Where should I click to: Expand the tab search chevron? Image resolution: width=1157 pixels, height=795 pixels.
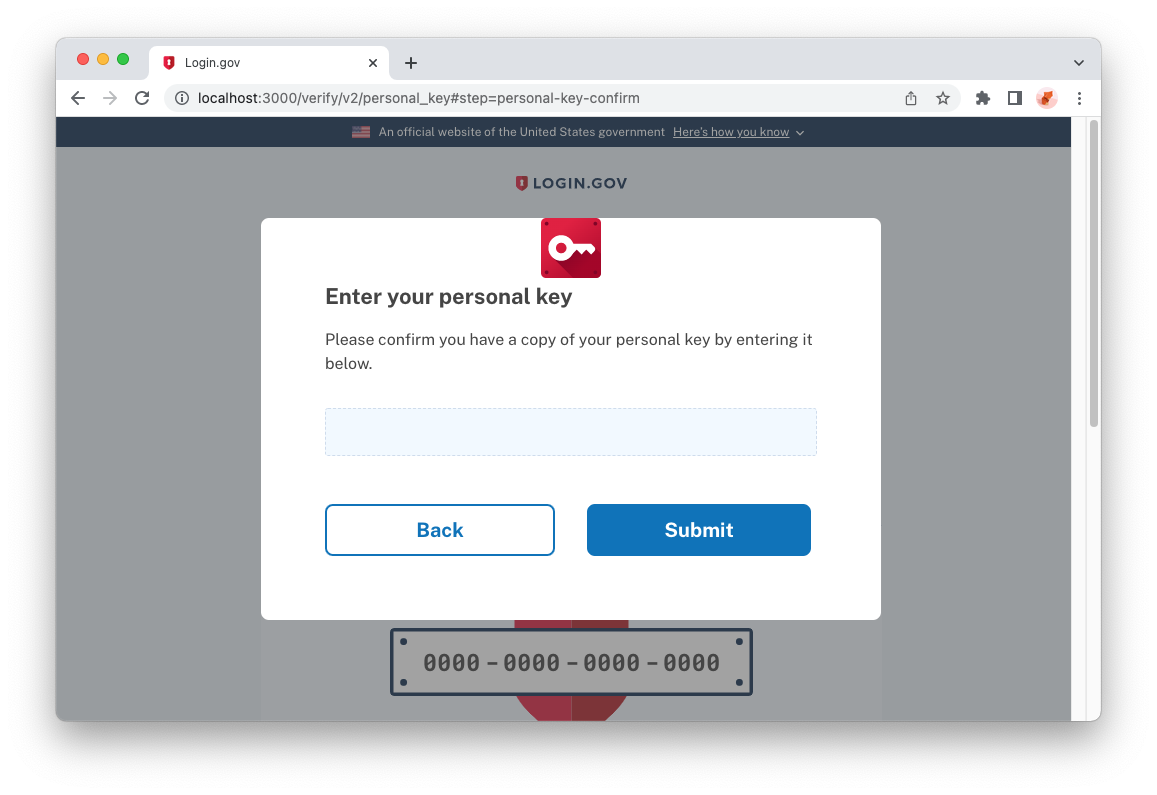coord(1079,63)
